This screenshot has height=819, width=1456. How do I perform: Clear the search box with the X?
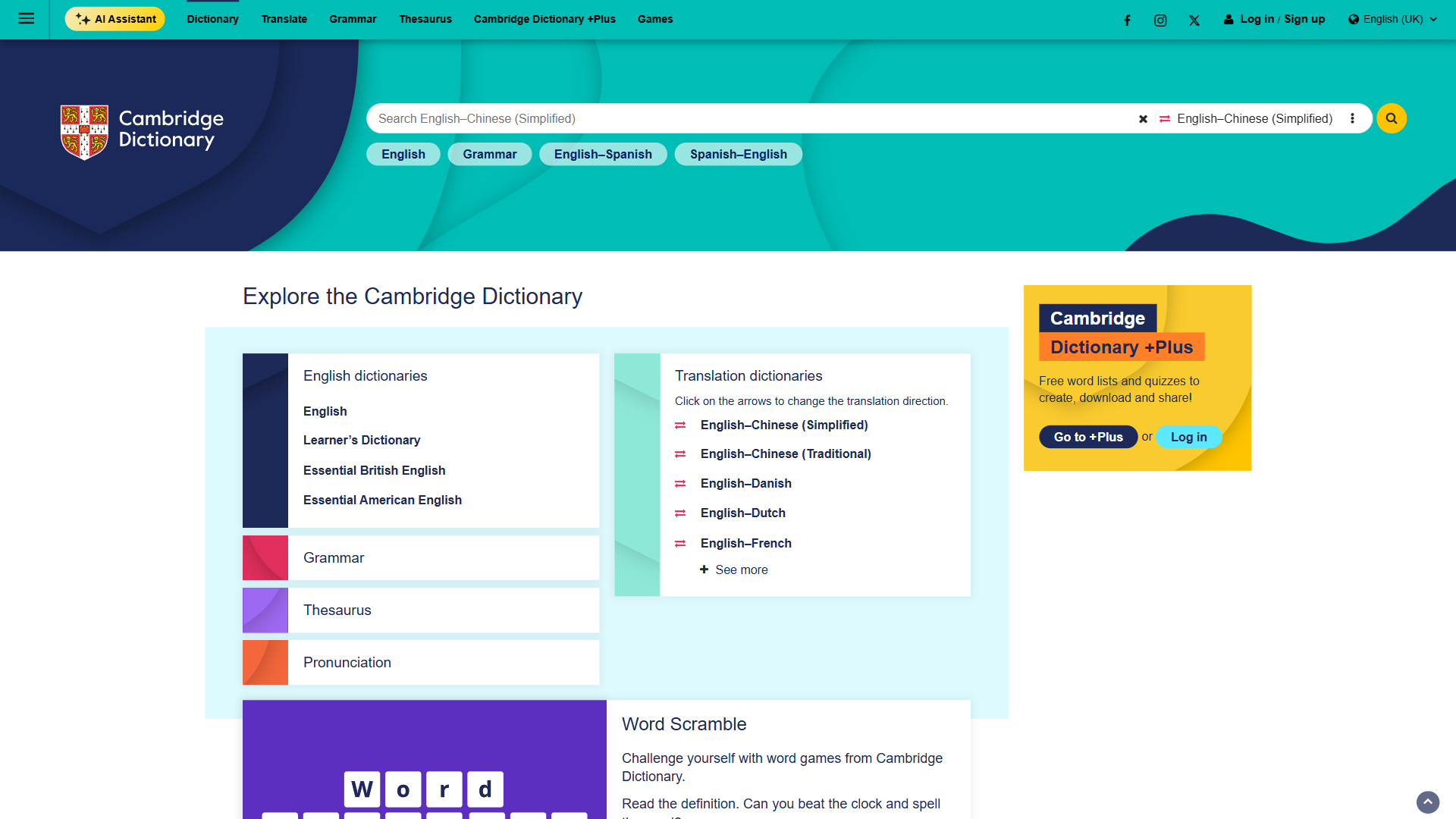[x=1143, y=119]
